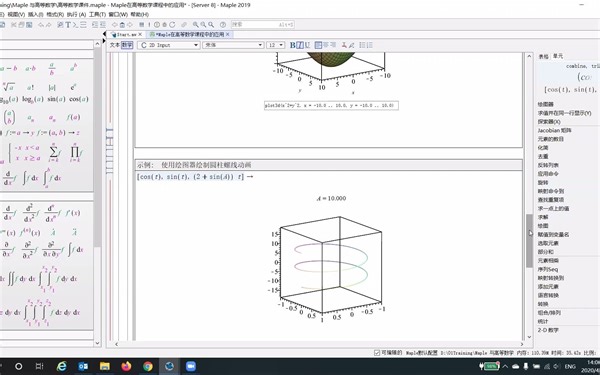Open the 执行(A) menu
This screenshot has width=600, height=375.
click(76, 14)
